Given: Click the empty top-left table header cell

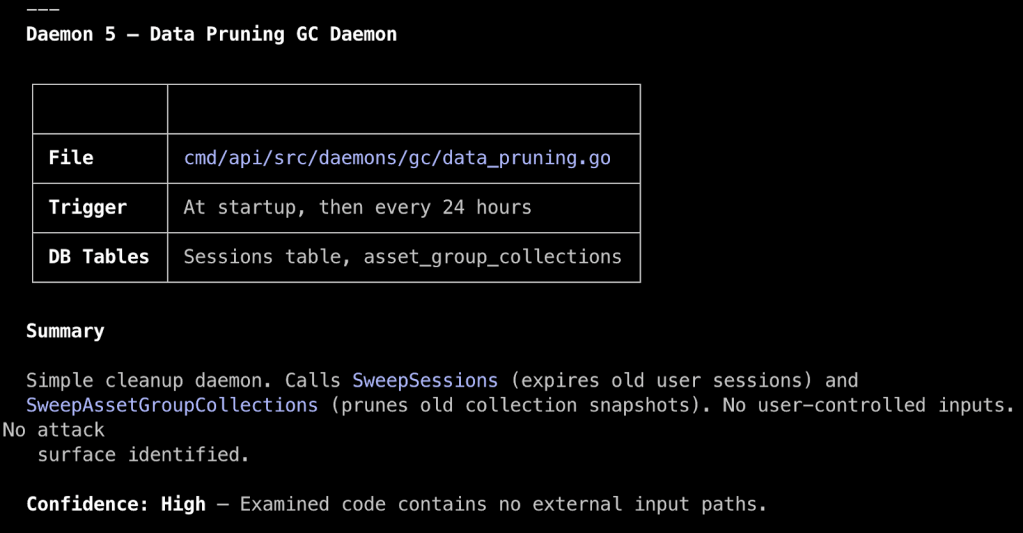Looking at the screenshot, I should coord(100,109).
